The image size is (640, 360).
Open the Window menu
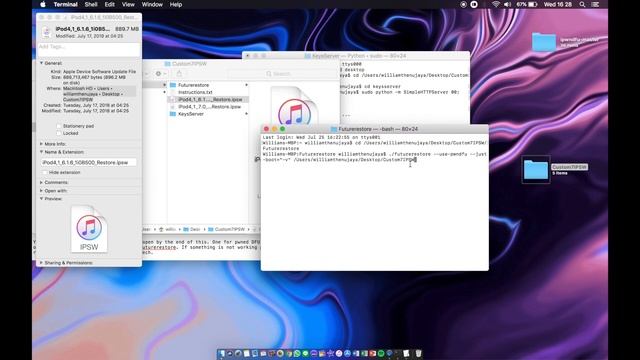pyautogui.click(x=152, y=4)
